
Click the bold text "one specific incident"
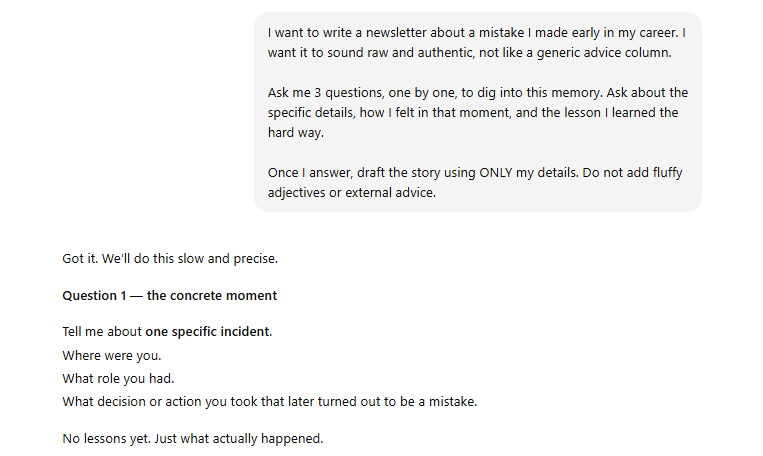[x=207, y=331]
